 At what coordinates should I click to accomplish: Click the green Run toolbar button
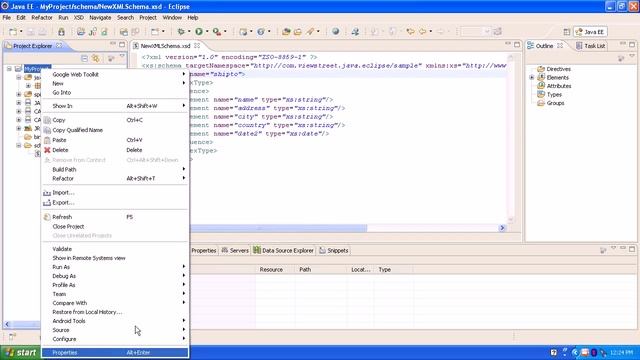click(x=199, y=31)
